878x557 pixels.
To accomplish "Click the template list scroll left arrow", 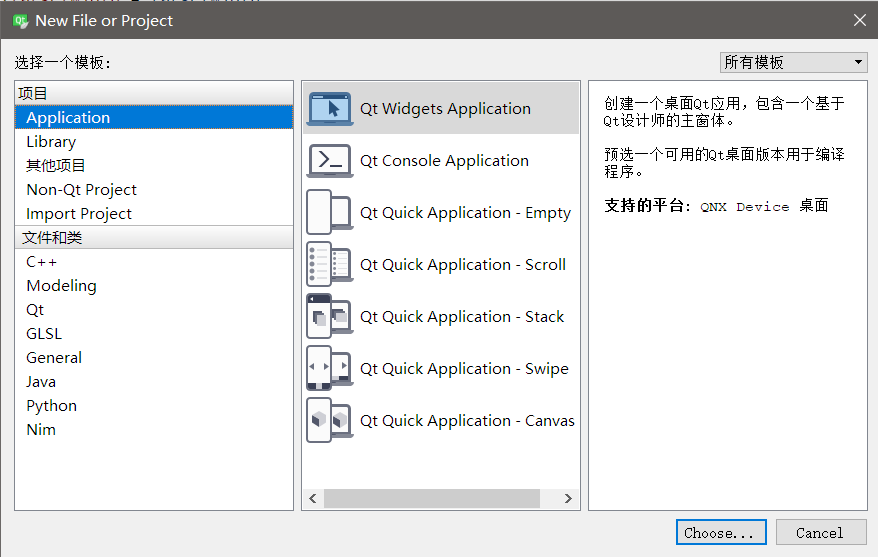I will [x=313, y=498].
